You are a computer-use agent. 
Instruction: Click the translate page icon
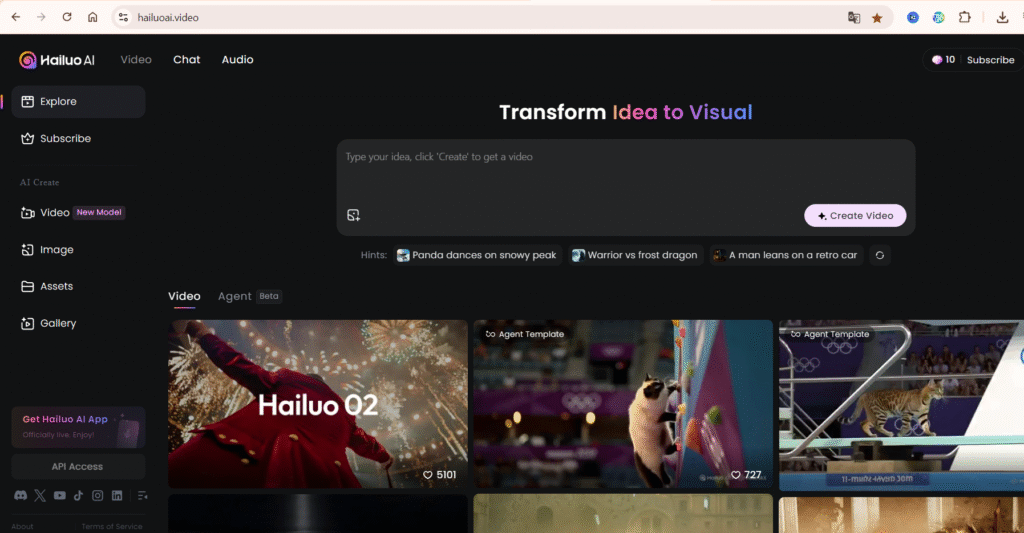pos(854,18)
